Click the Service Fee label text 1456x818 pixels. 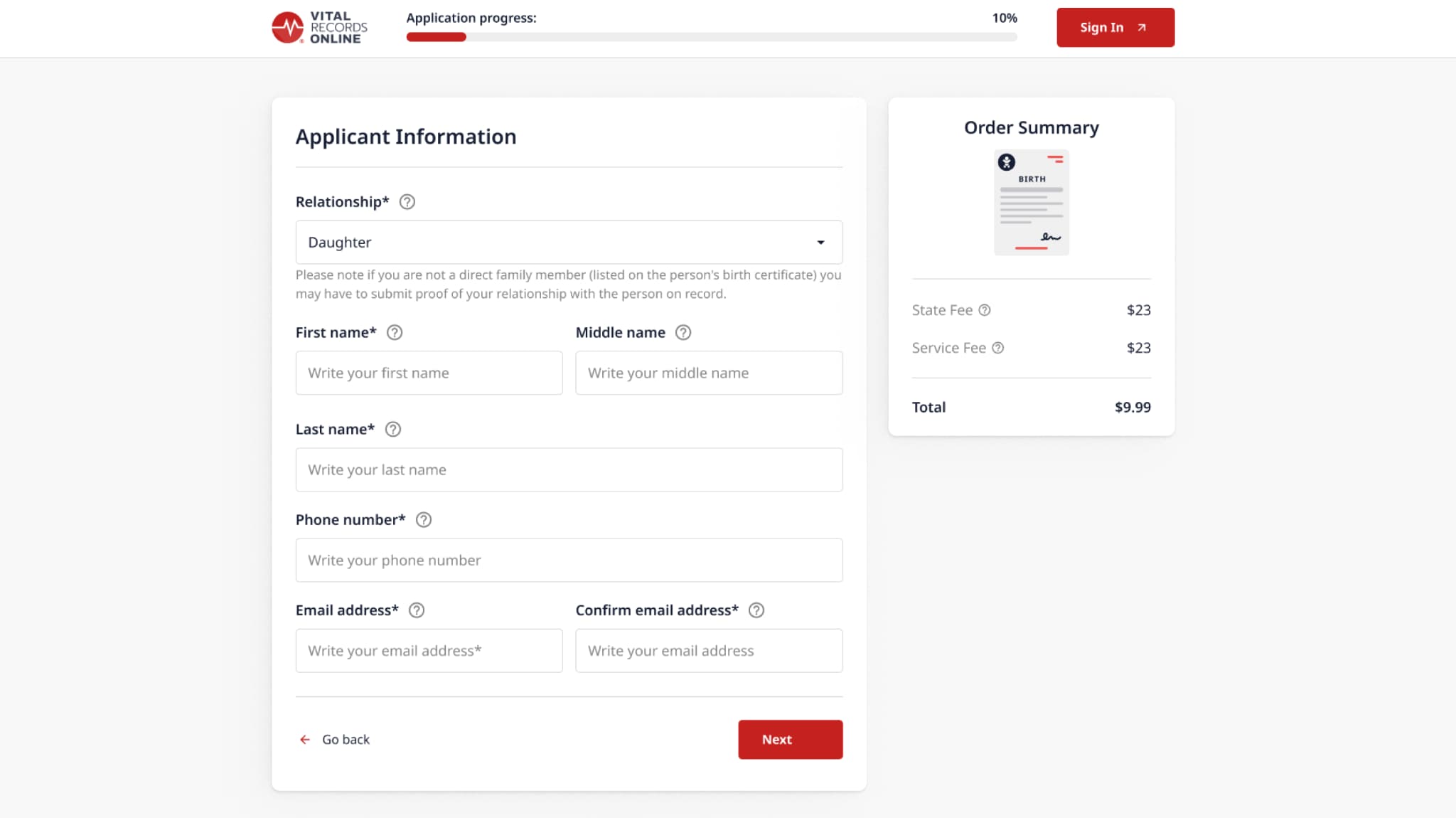click(x=949, y=348)
